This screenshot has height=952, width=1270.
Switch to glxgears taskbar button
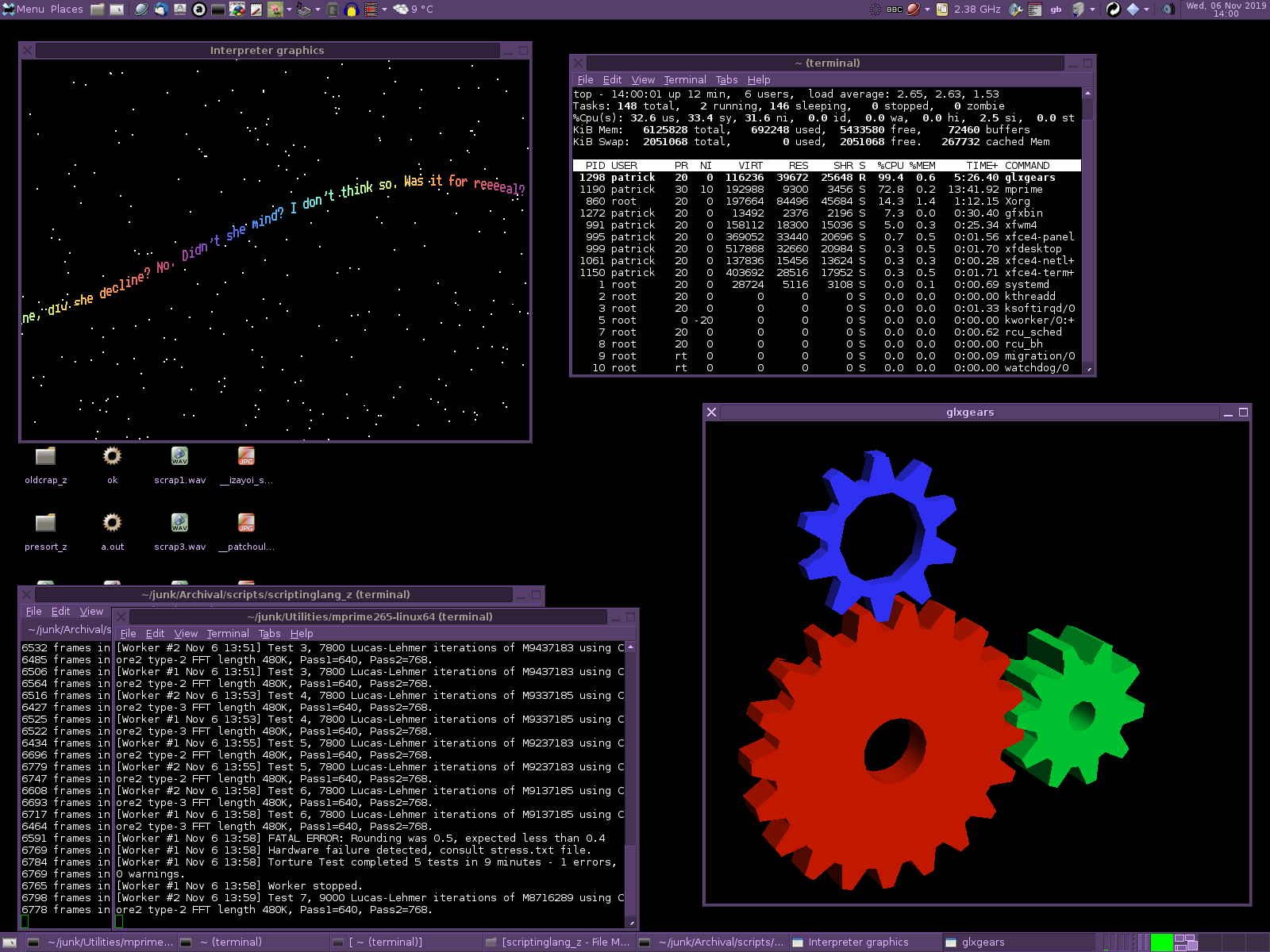(x=1017, y=942)
